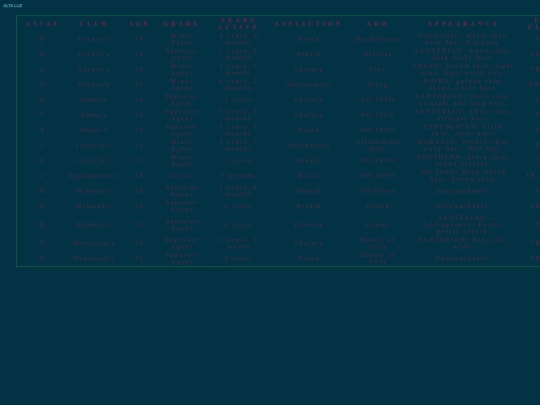The image size is (540, 405).
Task: Click the SOUTHERN black skin appearance cell
Action: tap(463, 160)
